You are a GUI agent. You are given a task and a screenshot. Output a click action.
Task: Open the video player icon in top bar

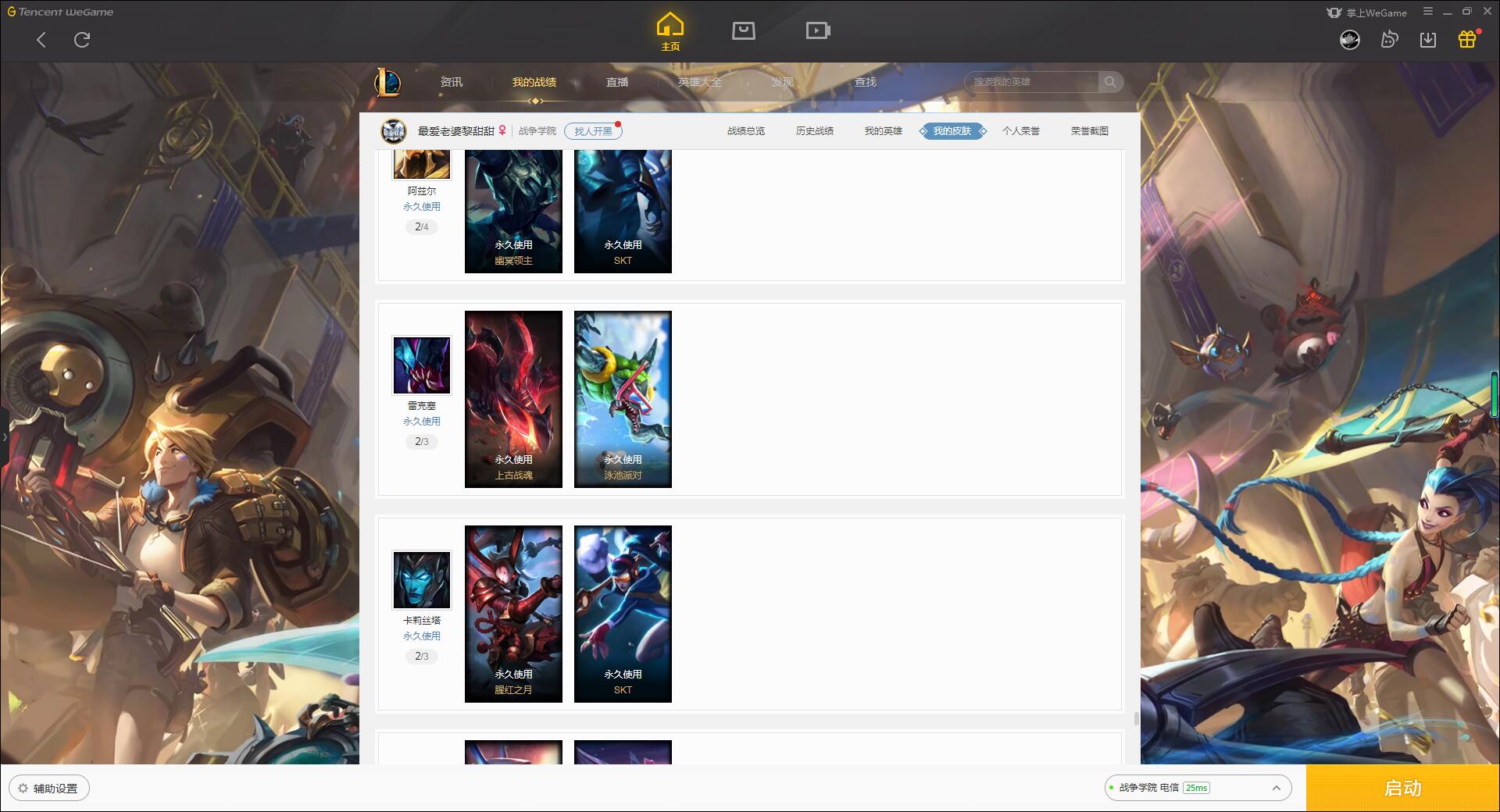[818, 30]
